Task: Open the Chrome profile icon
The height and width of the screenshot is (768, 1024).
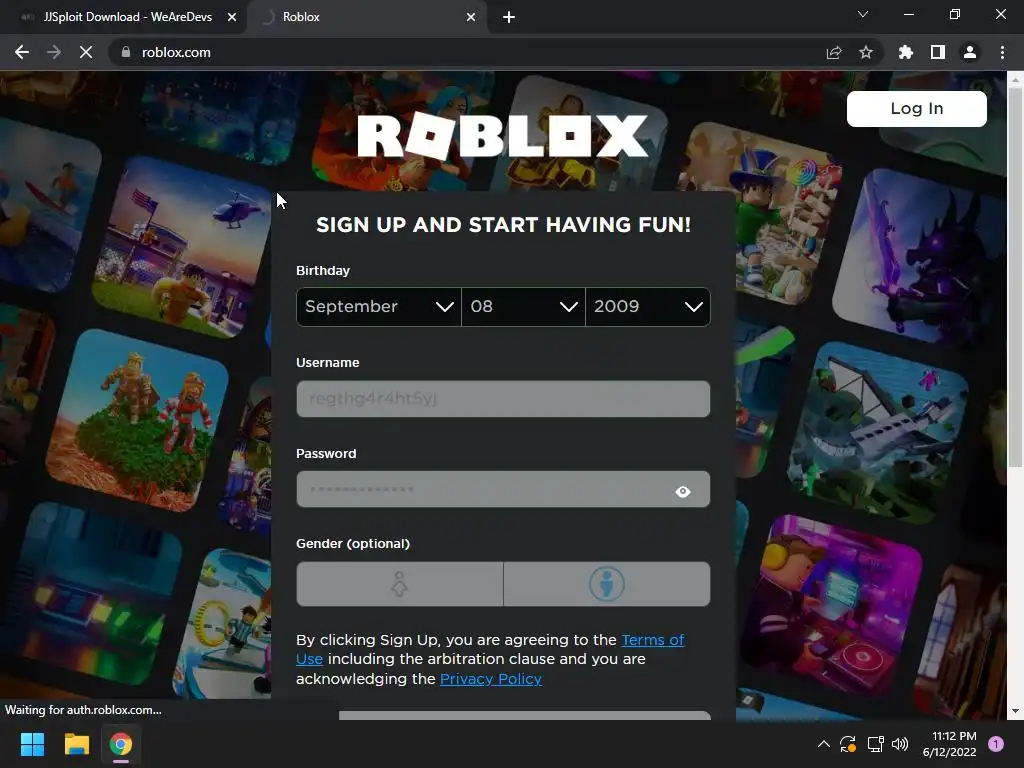Action: click(x=970, y=52)
